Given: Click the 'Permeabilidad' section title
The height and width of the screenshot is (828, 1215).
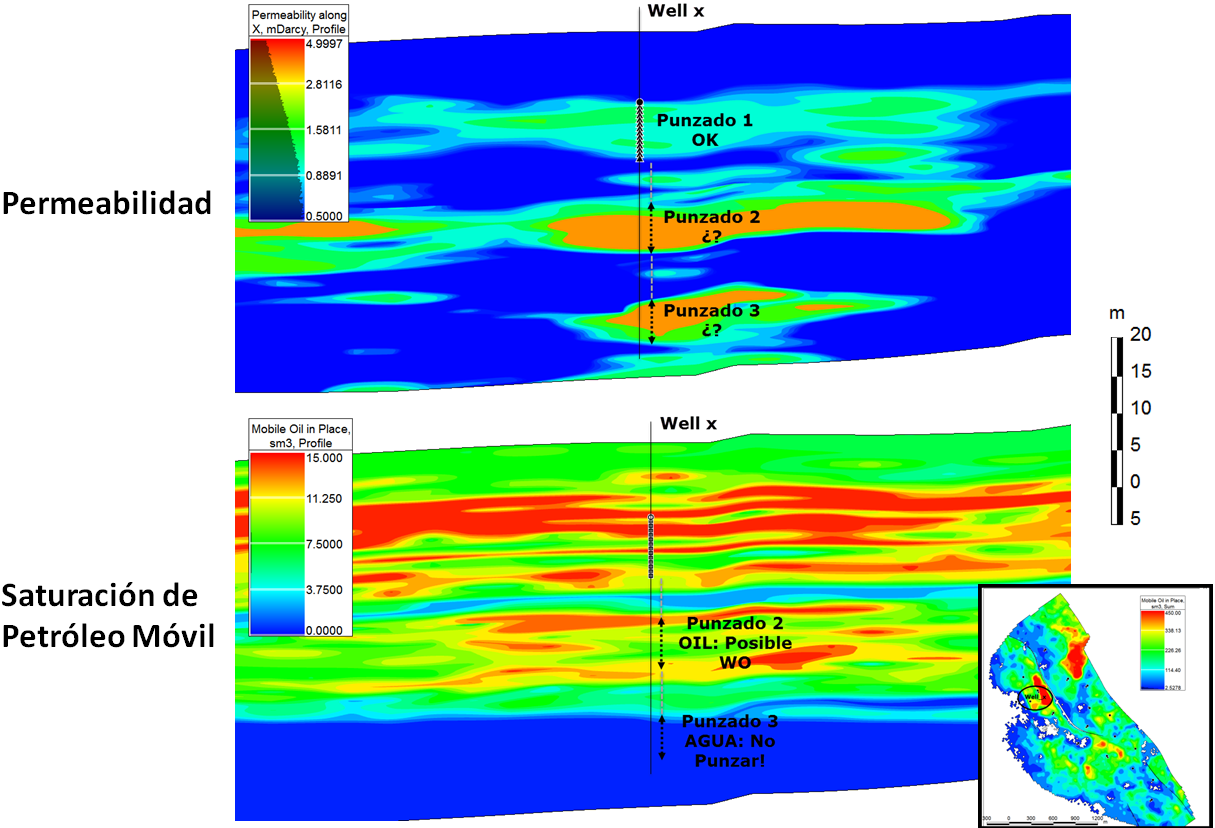Looking at the screenshot, I should click(x=107, y=204).
